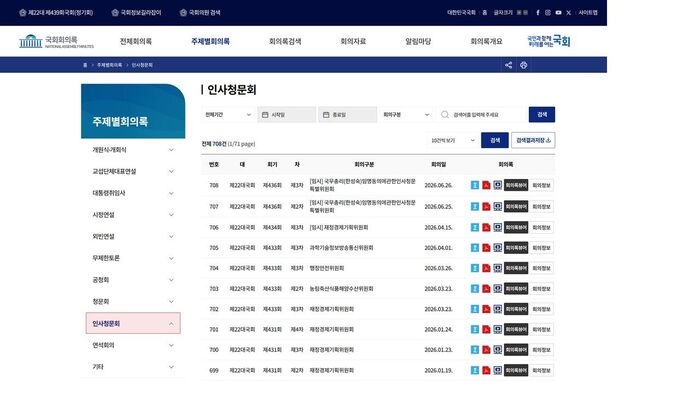Open the X (Twitter) icon in the top bar
This screenshot has width=700, height=394.
[568, 12]
